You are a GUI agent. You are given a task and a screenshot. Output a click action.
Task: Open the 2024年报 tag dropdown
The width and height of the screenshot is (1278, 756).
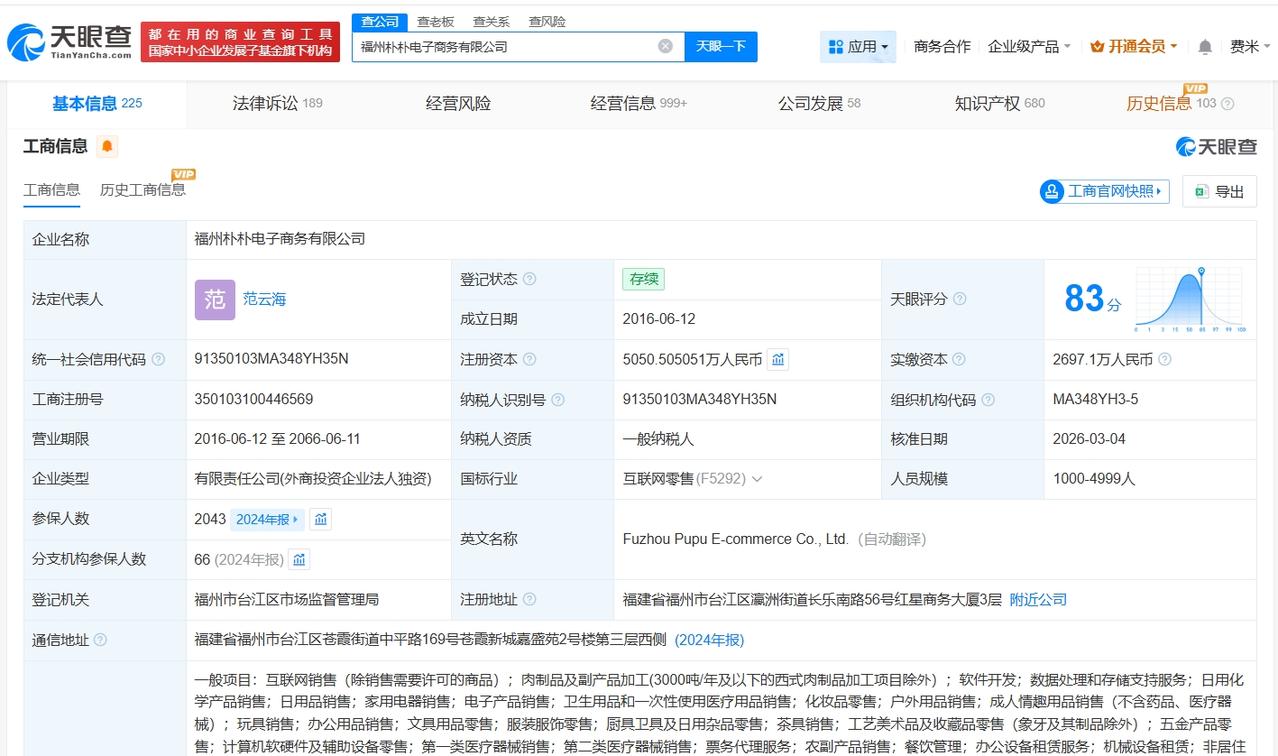(266, 519)
